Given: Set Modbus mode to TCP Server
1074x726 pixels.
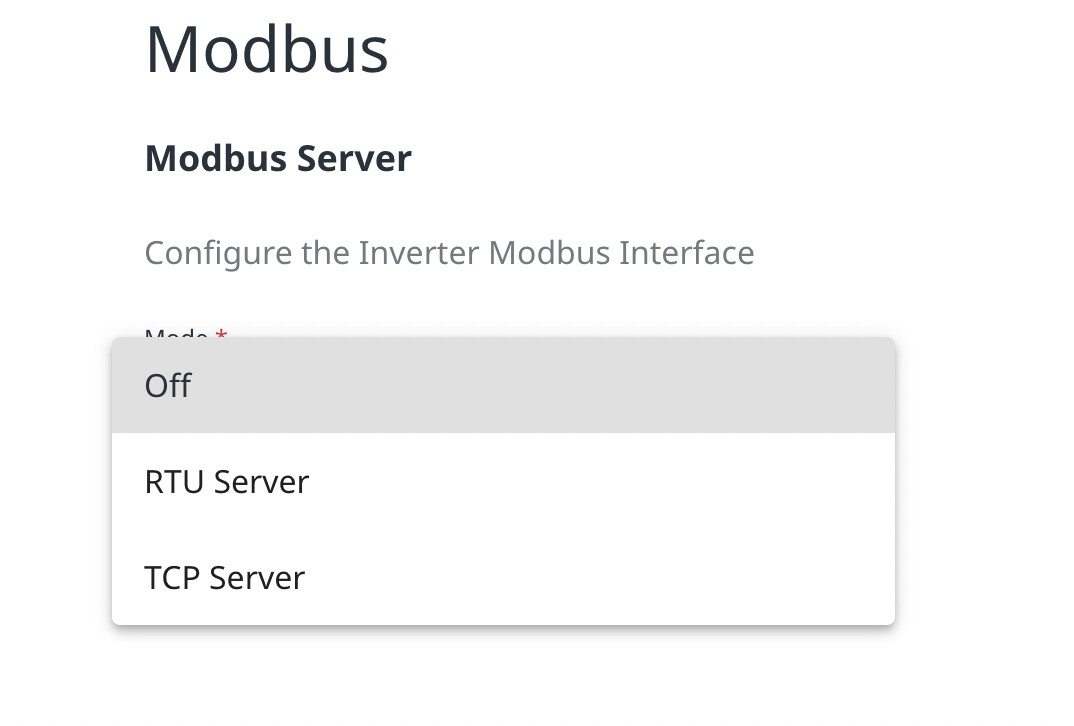Looking at the screenshot, I should [x=503, y=577].
